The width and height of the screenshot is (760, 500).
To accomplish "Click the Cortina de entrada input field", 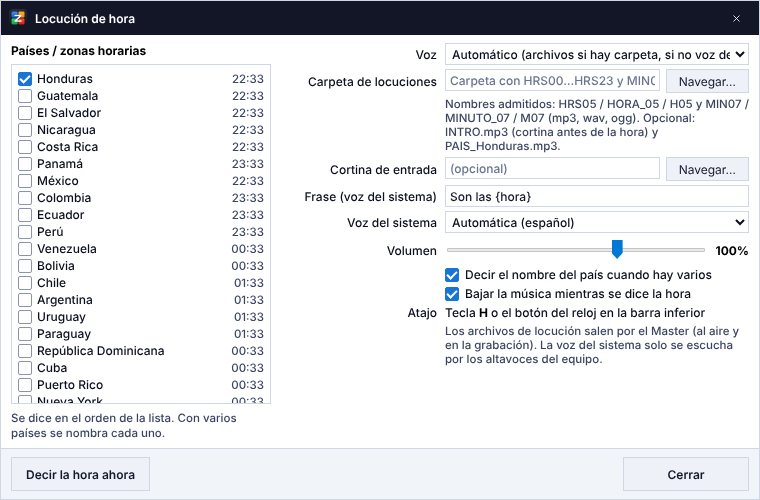I will 552,169.
